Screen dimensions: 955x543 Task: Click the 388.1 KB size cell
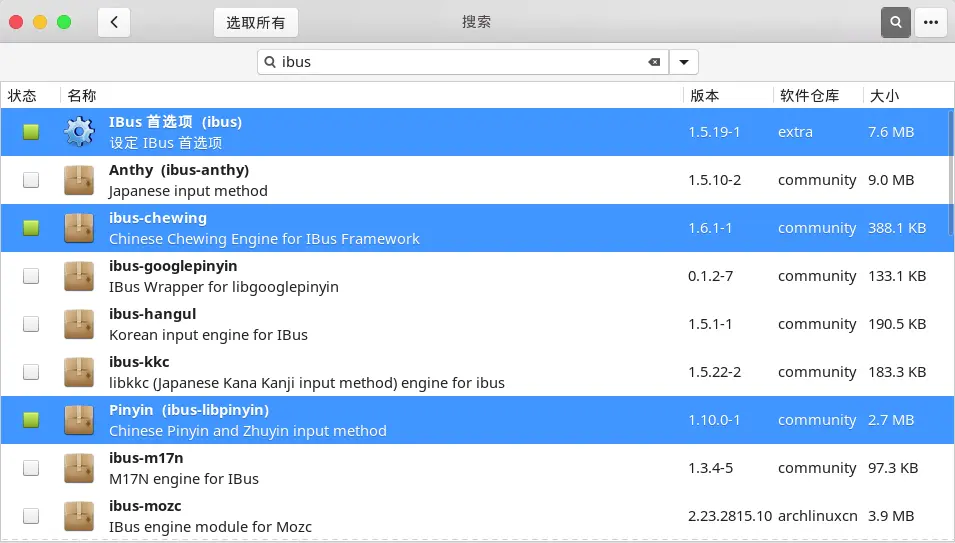897,228
